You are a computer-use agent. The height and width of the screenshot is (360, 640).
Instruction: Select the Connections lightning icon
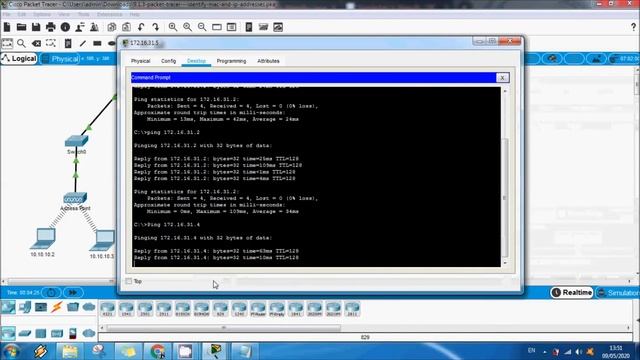pyautogui.click(x=56, y=307)
